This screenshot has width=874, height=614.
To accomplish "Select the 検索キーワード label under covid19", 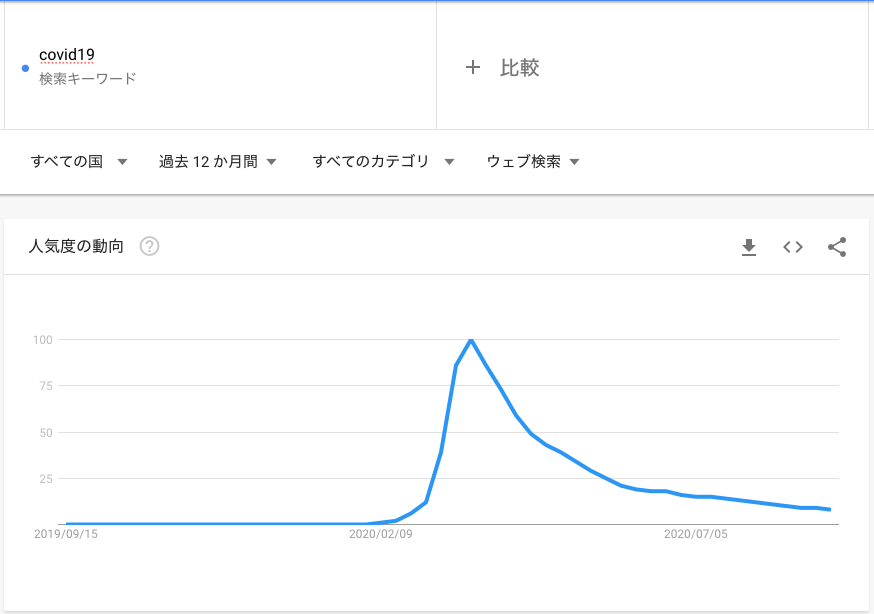I will click(88, 79).
